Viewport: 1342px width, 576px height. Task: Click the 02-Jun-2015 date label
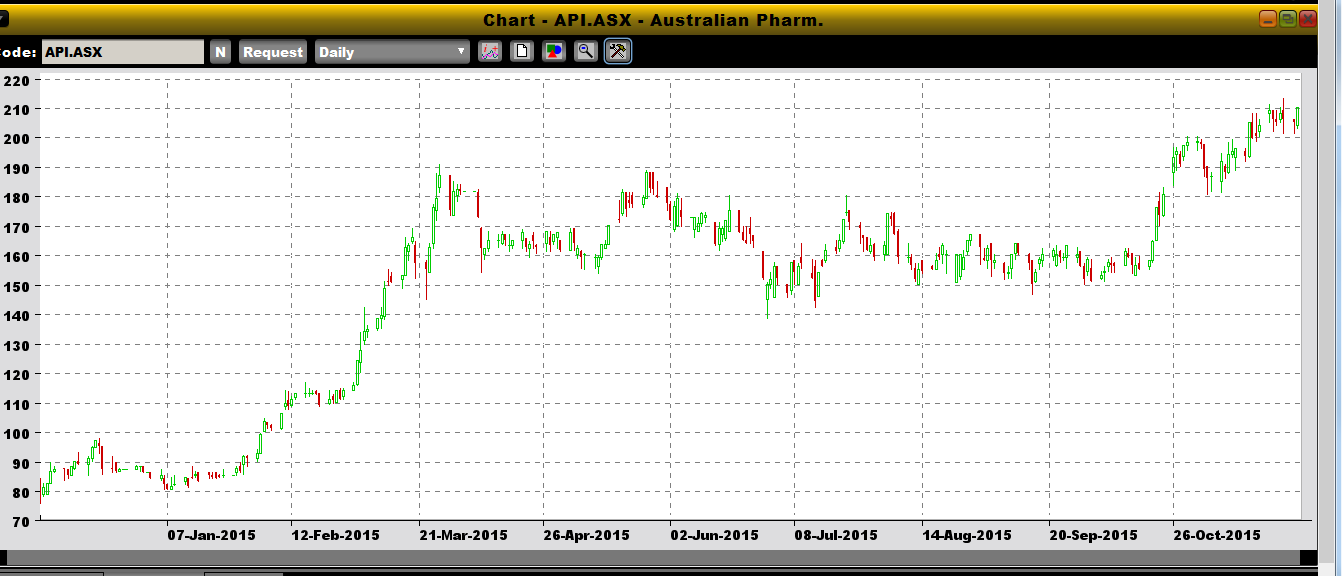pos(714,535)
